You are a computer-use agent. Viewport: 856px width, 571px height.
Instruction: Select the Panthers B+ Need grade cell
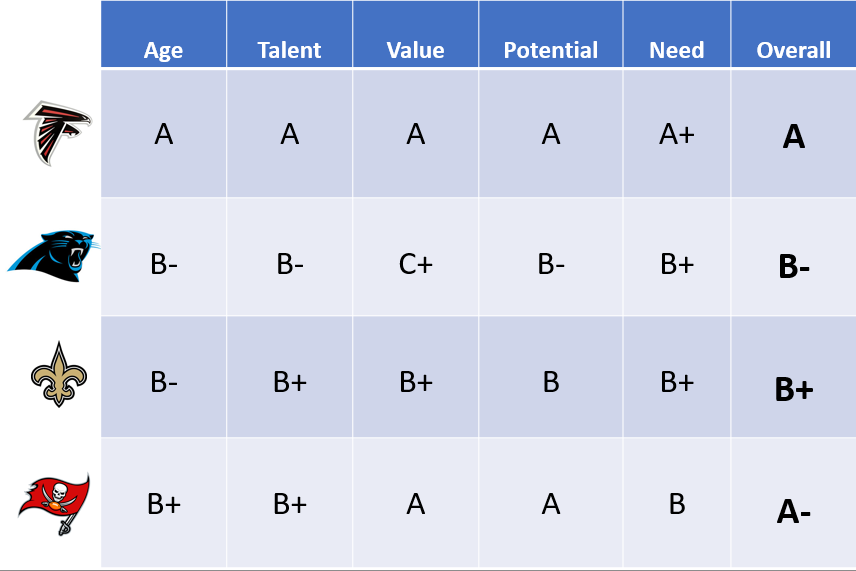677,257
